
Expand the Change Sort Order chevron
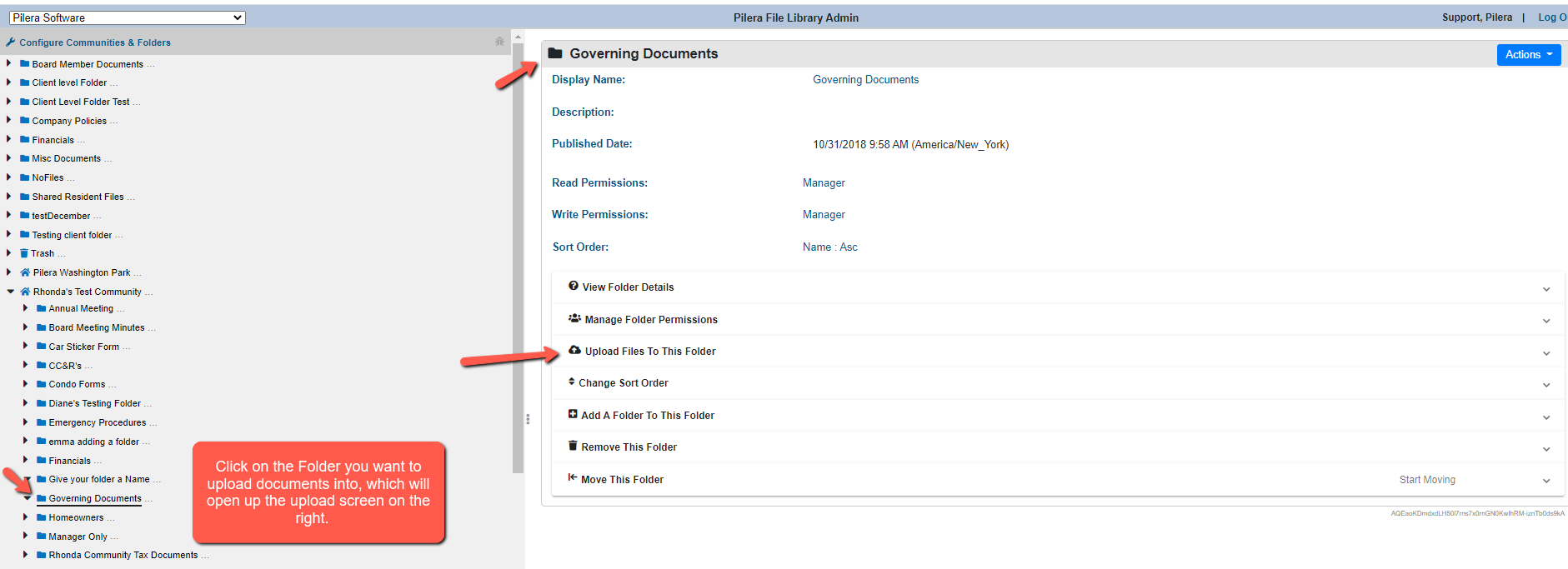click(1546, 385)
